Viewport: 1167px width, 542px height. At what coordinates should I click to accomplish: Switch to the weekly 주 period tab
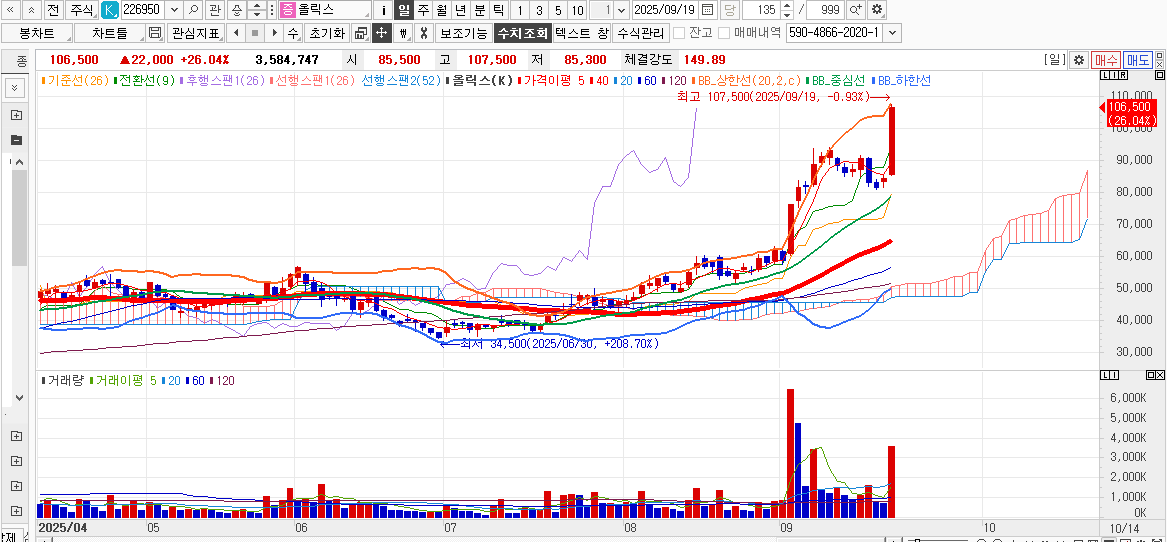[423, 10]
